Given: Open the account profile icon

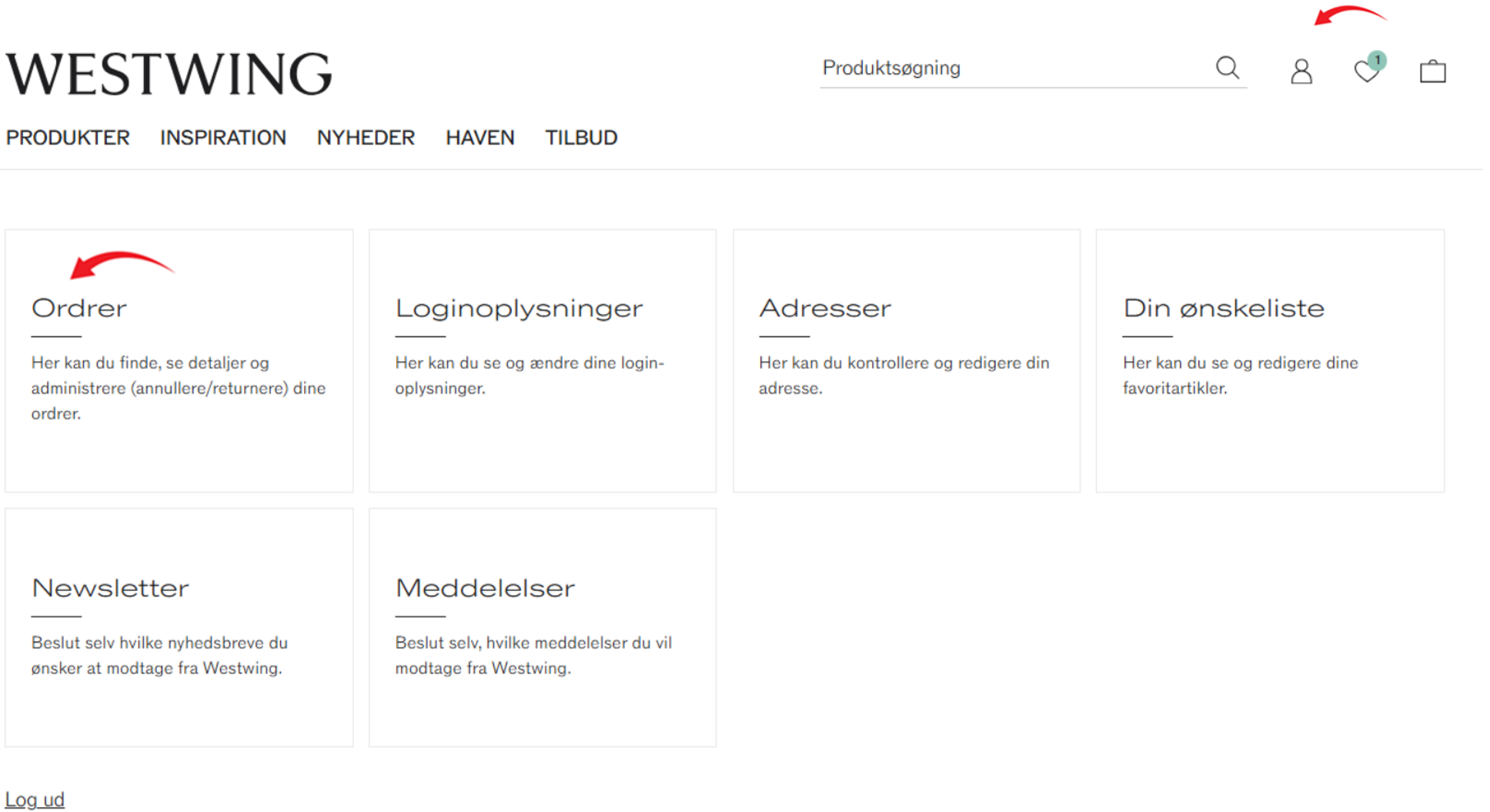Looking at the screenshot, I should [1301, 72].
